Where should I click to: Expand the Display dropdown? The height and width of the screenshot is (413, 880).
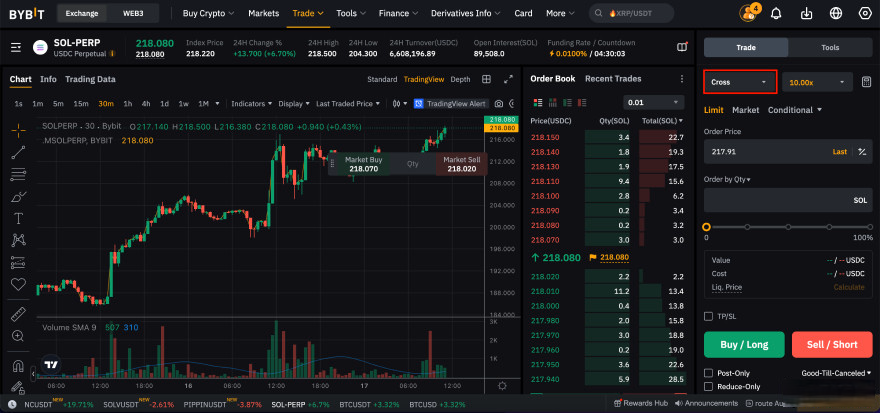tap(294, 104)
